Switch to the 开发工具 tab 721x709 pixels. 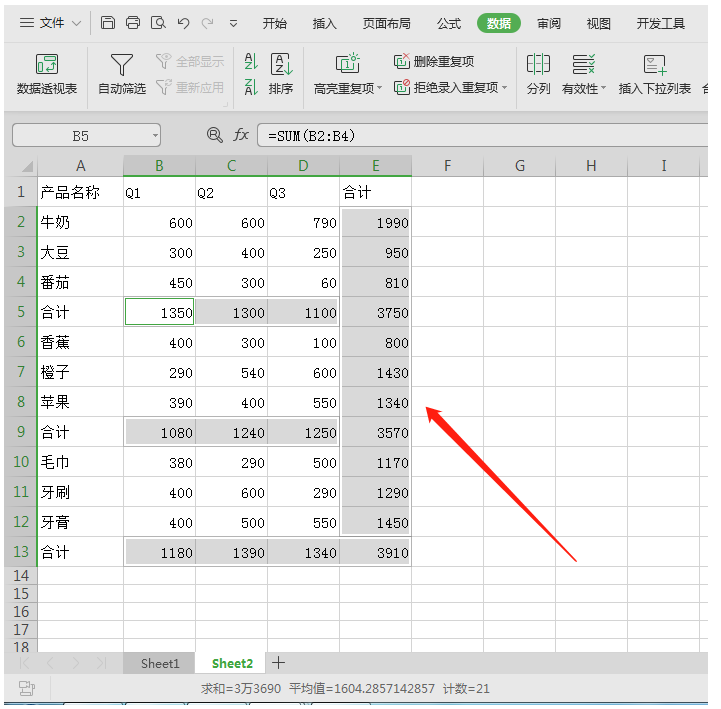(661, 23)
